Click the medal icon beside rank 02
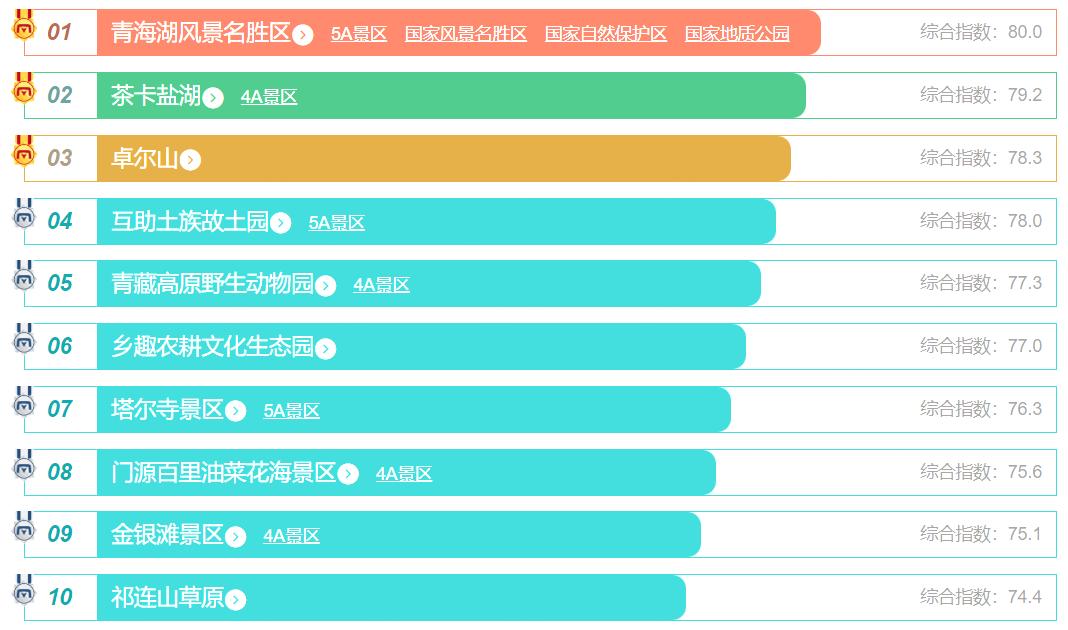 click(x=23, y=88)
